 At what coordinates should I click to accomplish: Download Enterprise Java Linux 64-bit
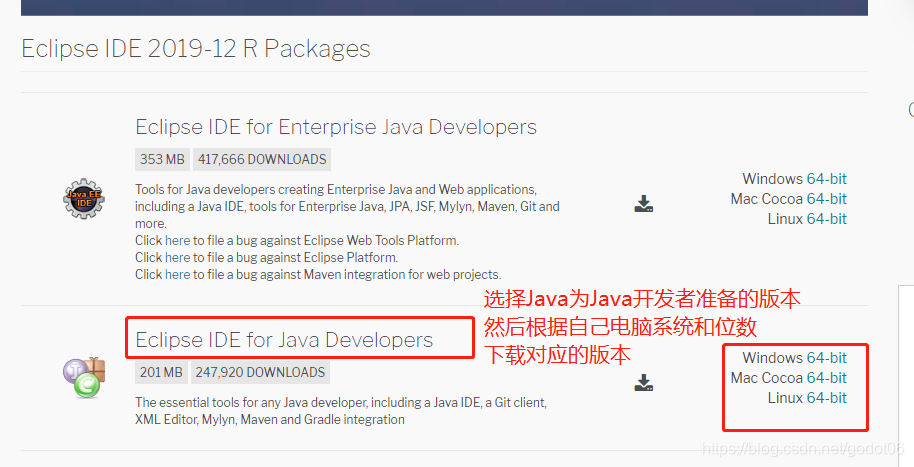pos(827,219)
